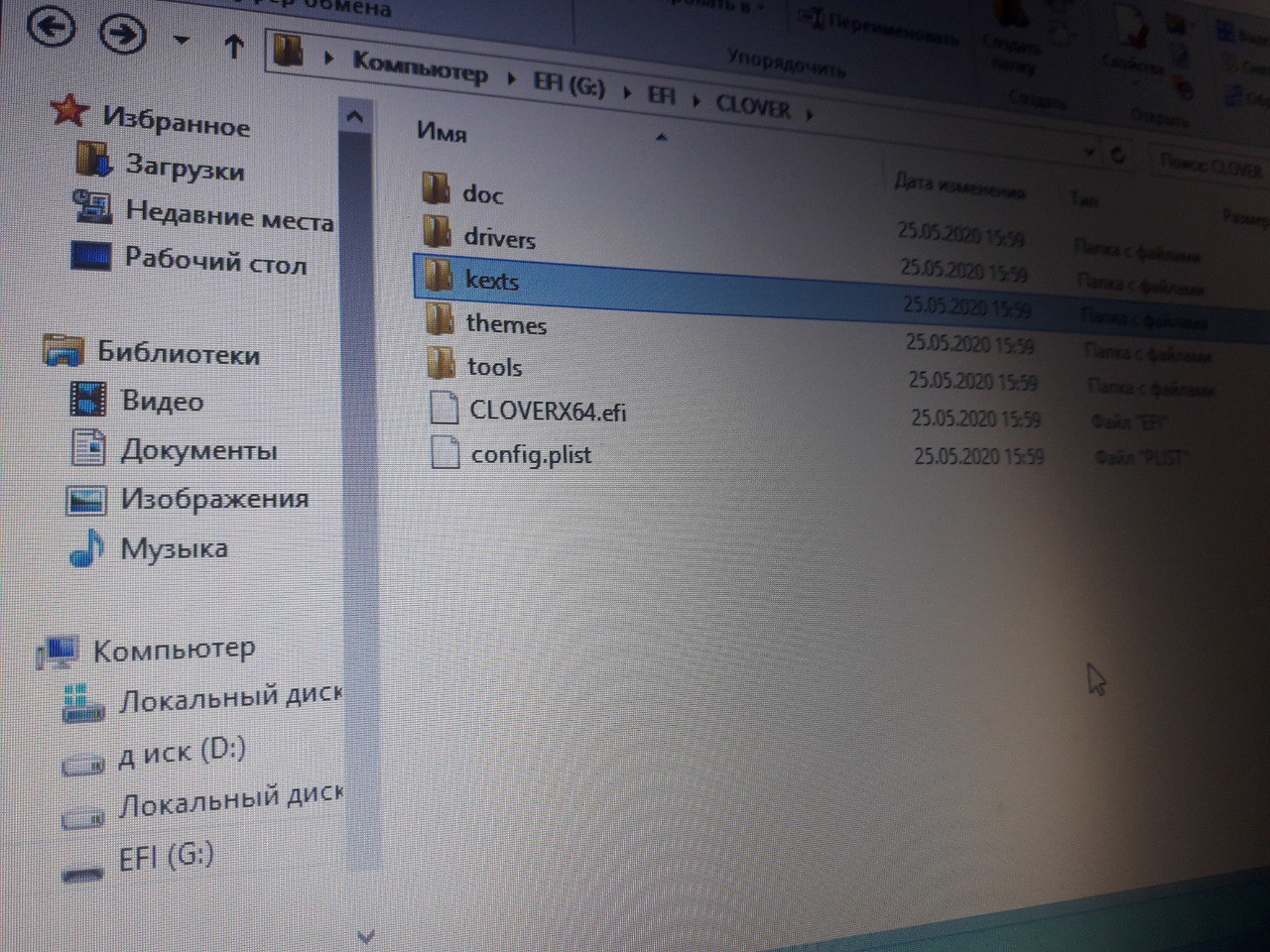Select the kexts folder name

click(x=492, y=281)
